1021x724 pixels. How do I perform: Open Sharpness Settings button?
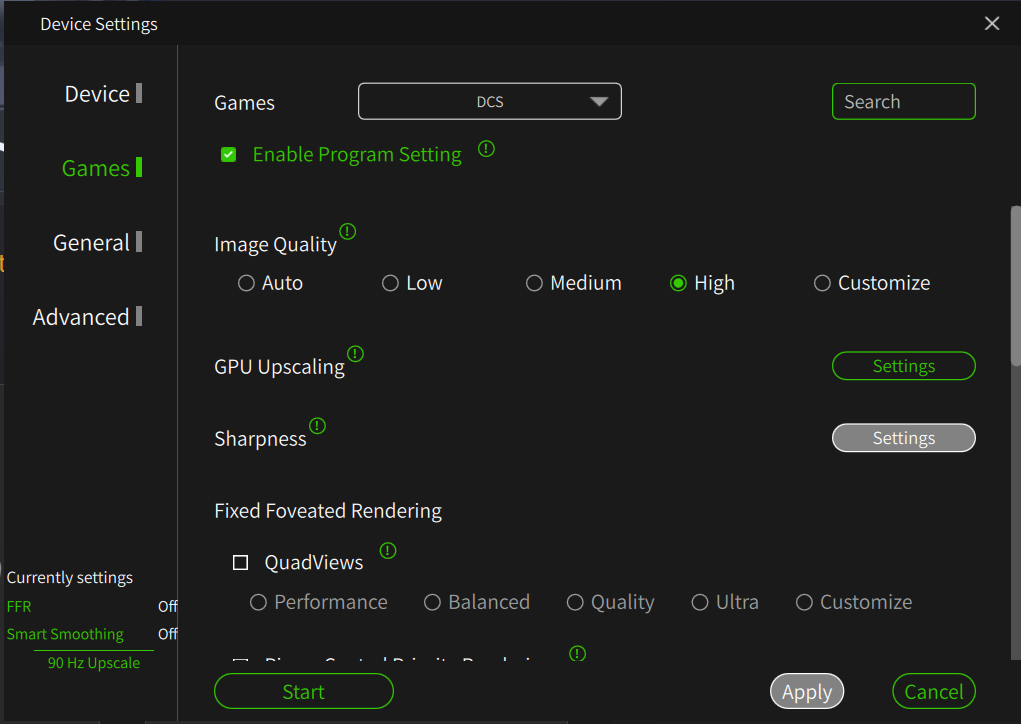point(903,438)
